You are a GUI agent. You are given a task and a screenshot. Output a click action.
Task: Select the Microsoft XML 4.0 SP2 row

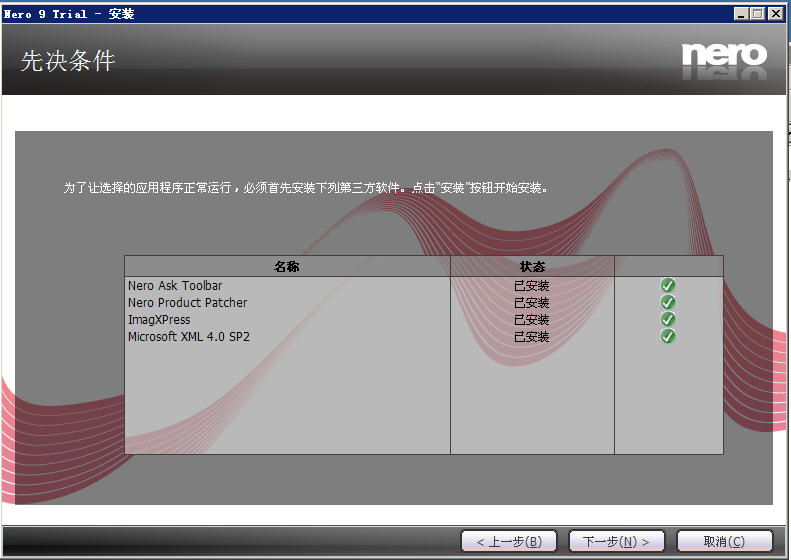[x=424, y=337]
